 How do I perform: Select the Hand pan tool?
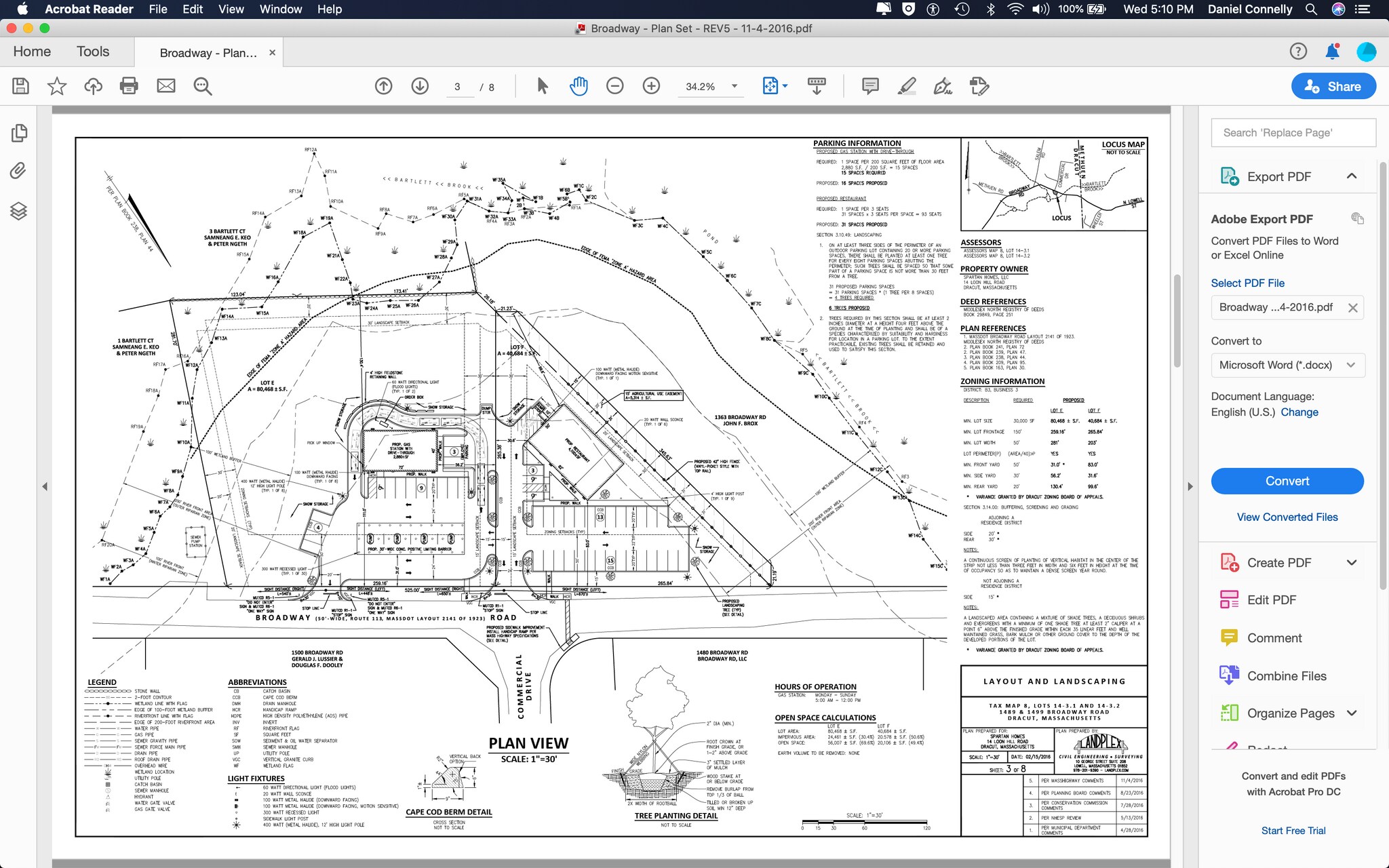578,86
